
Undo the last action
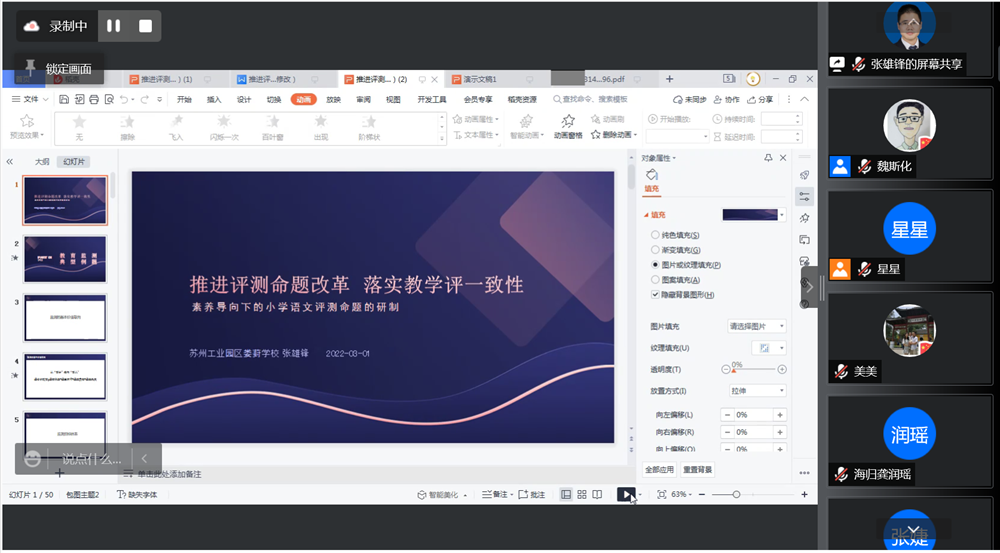[x=124, y=100]
